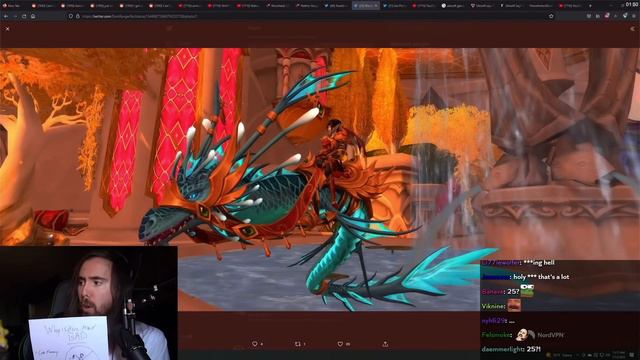Click username "daemmerlight" in chat
The width and height of the screenshot is (640, 360).
502,349
